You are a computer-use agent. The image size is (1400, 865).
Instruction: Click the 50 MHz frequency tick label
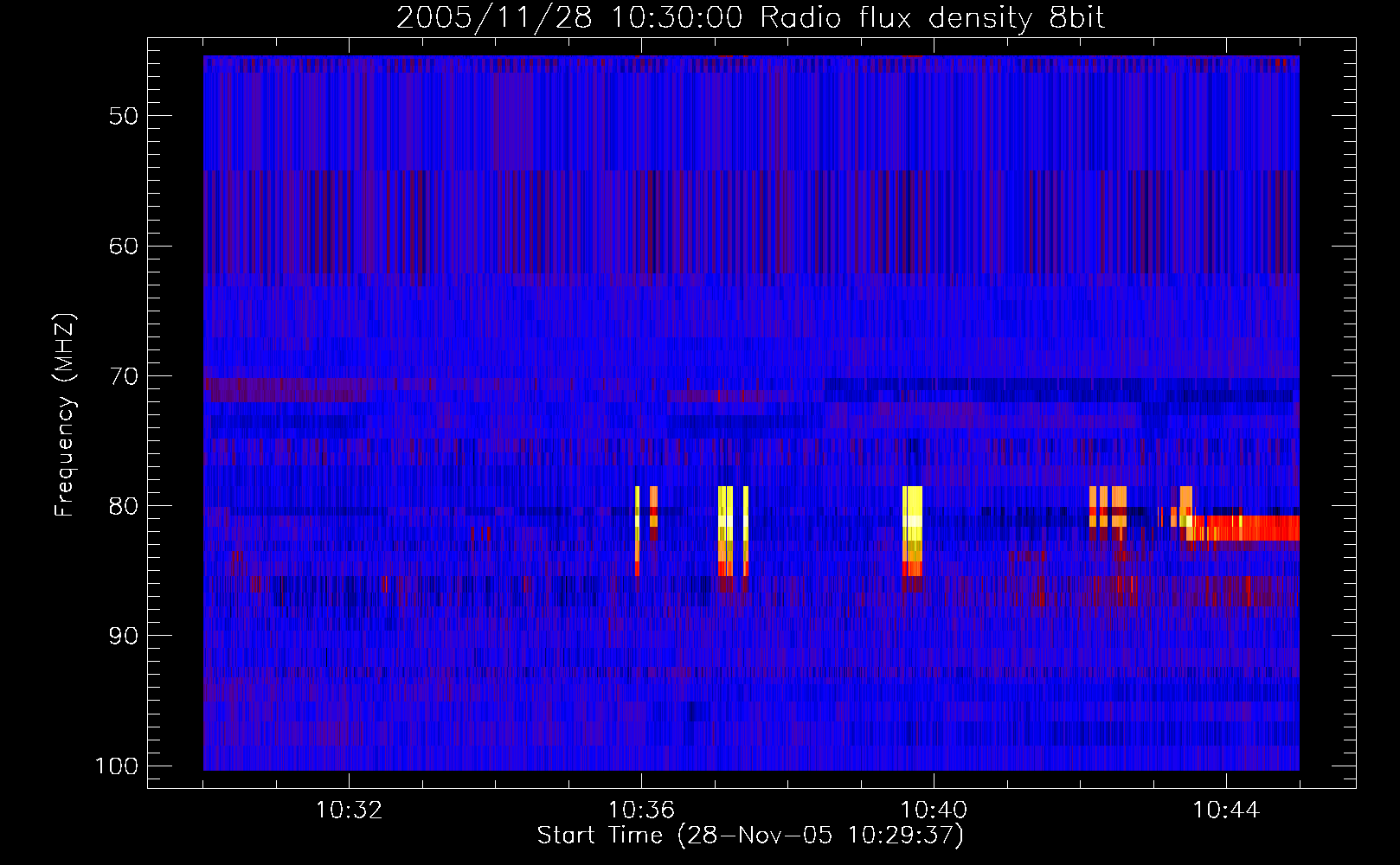tap(124, 116)
